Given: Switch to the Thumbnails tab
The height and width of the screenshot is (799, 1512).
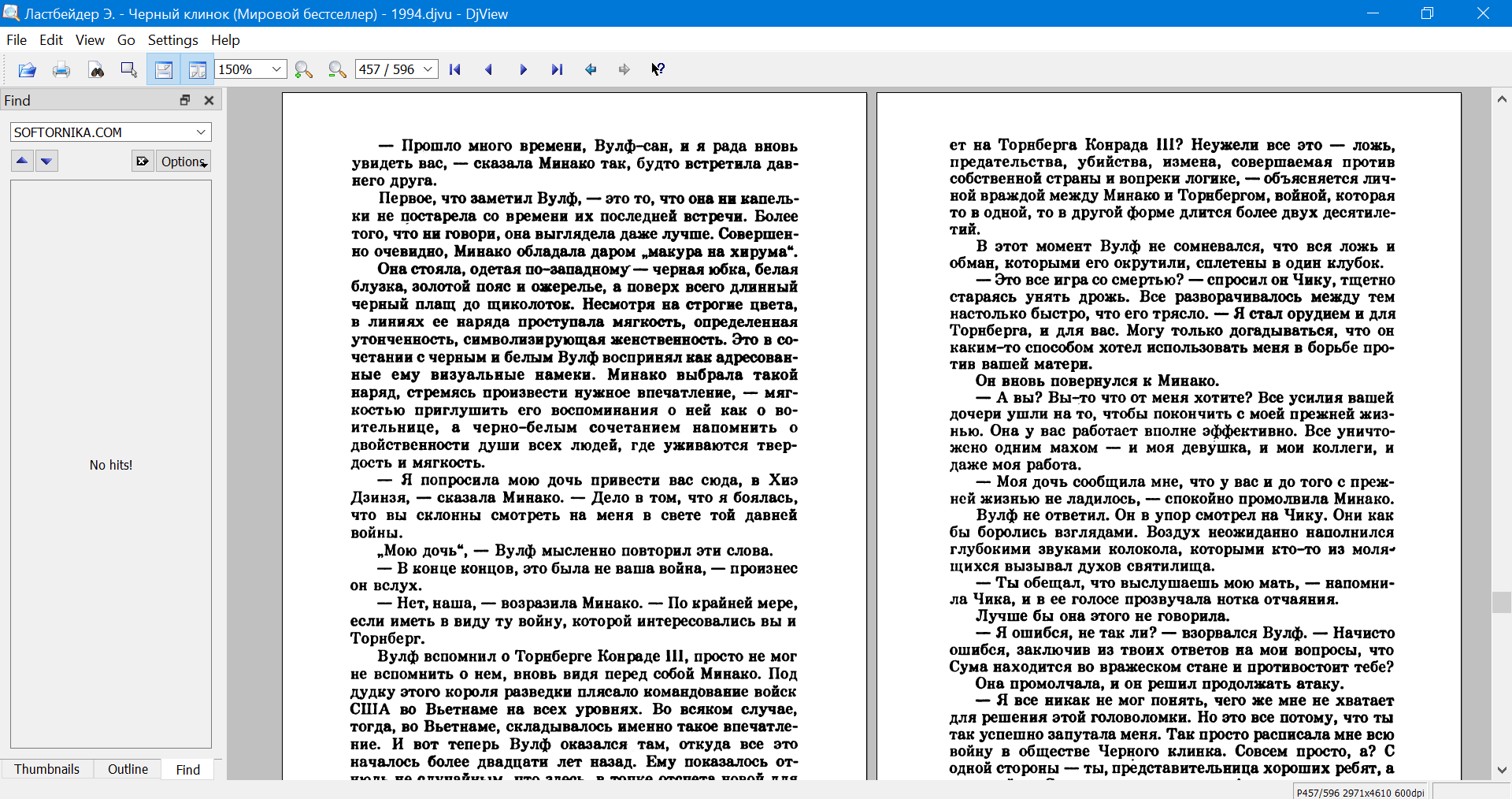Looking at the screenshot, I should click(46, 769).
